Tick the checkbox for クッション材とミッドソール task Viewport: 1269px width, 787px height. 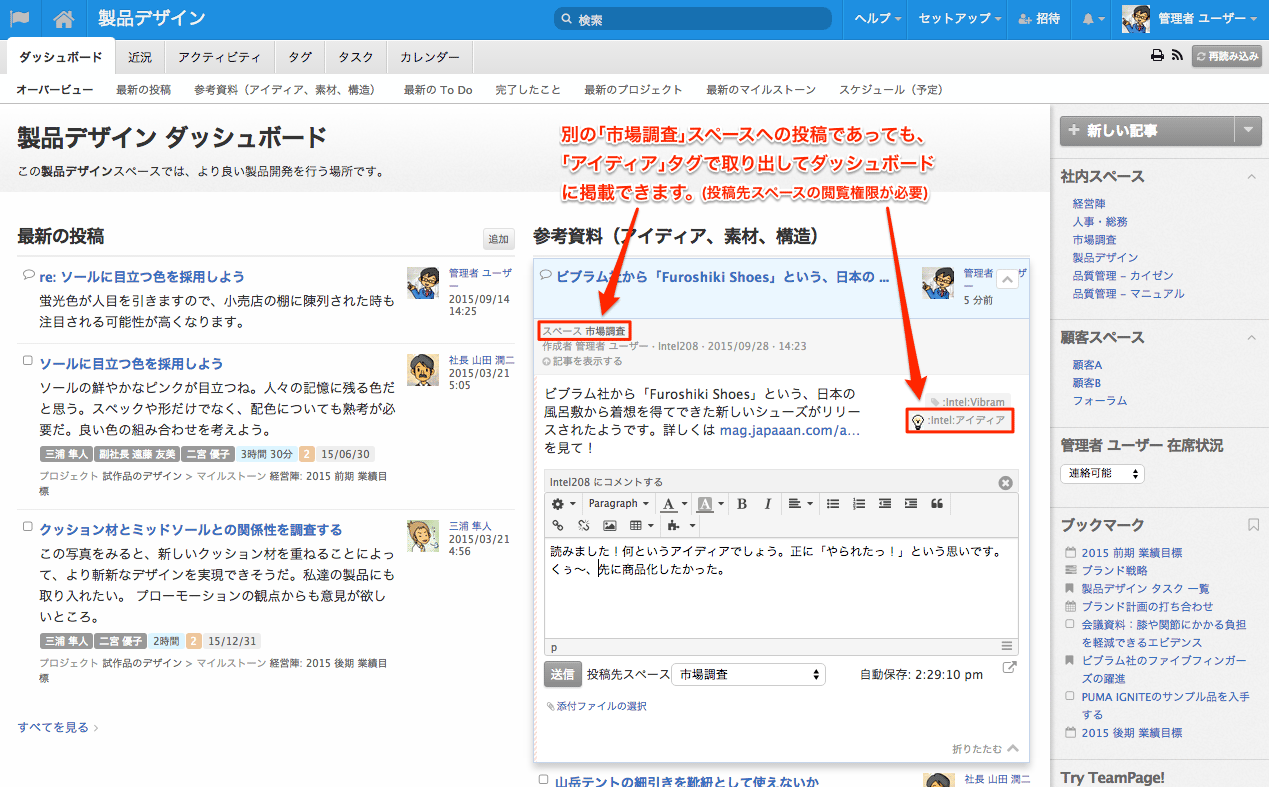[x=28, y=527]
